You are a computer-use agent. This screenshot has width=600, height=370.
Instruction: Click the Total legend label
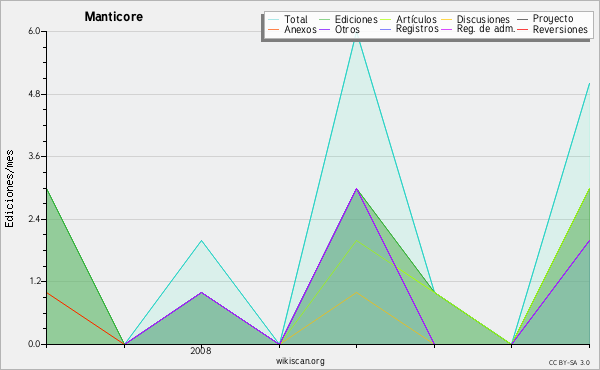295,19
